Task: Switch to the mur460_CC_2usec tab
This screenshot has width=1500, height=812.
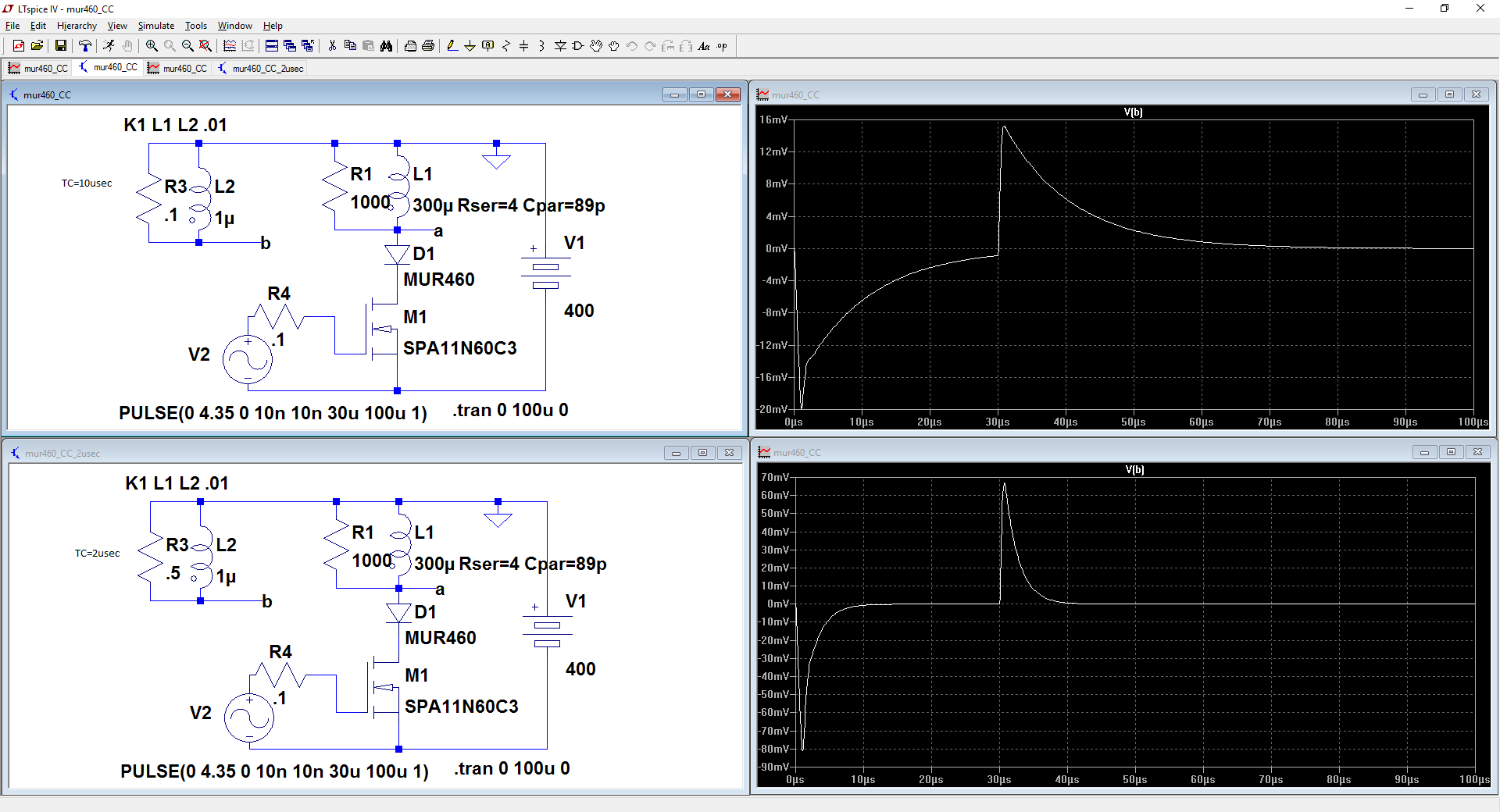Action: [x=262, y=69]
